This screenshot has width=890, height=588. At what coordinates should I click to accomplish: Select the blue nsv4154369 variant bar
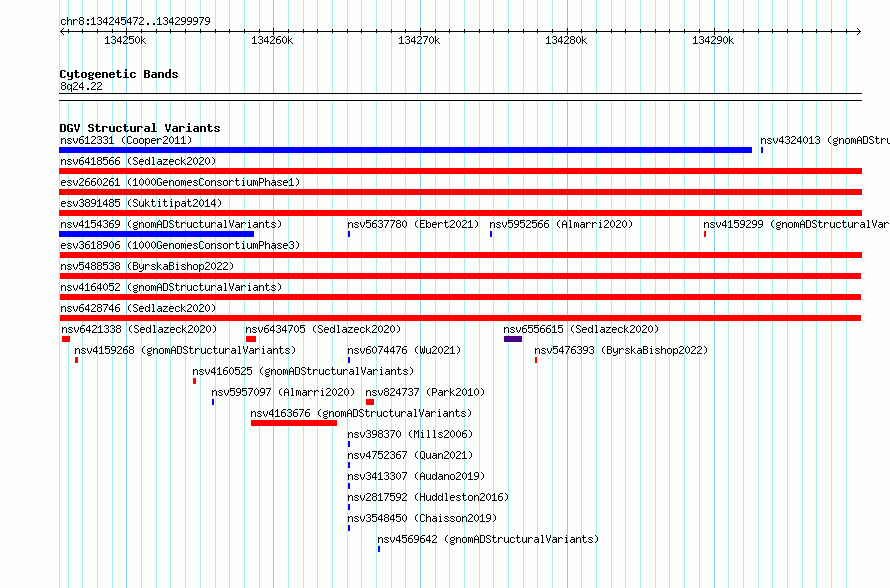coord(157,234)
